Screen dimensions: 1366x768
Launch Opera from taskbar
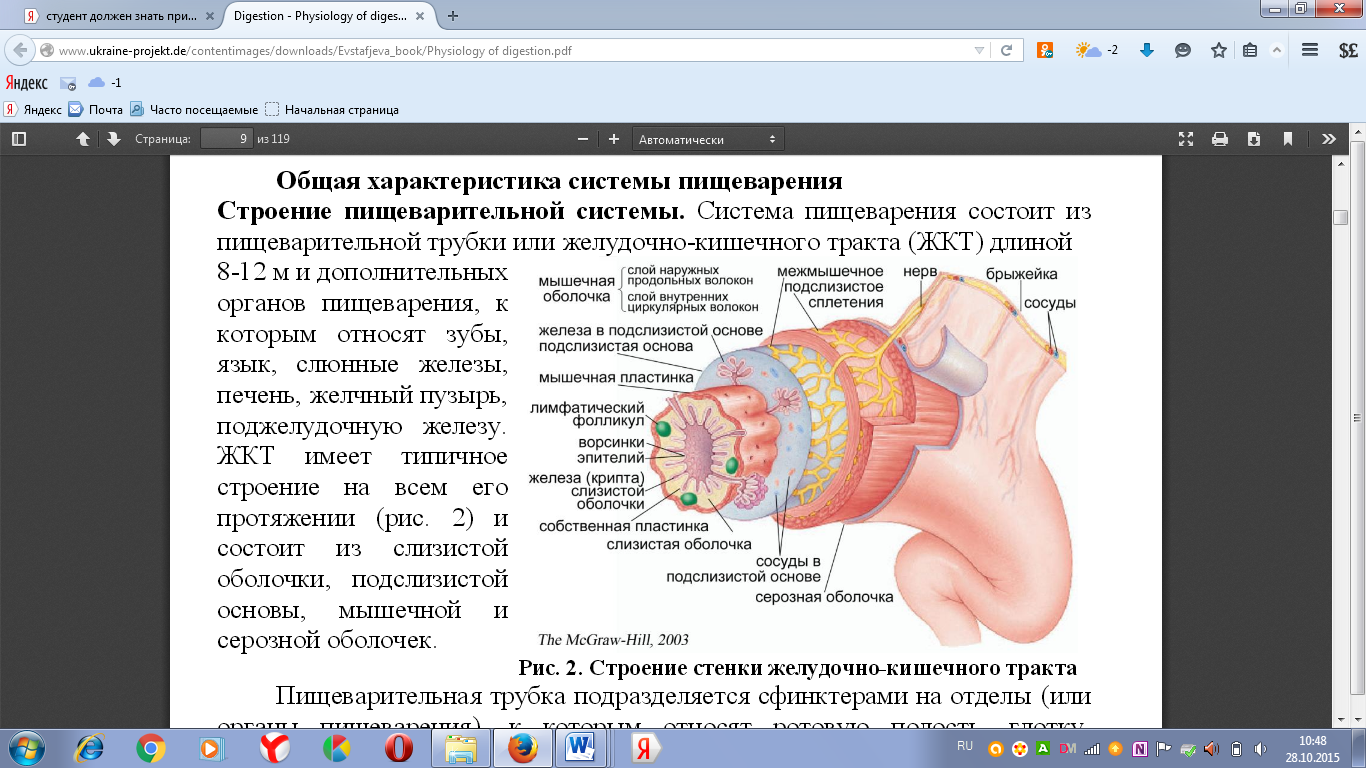[x=399, y=748]
